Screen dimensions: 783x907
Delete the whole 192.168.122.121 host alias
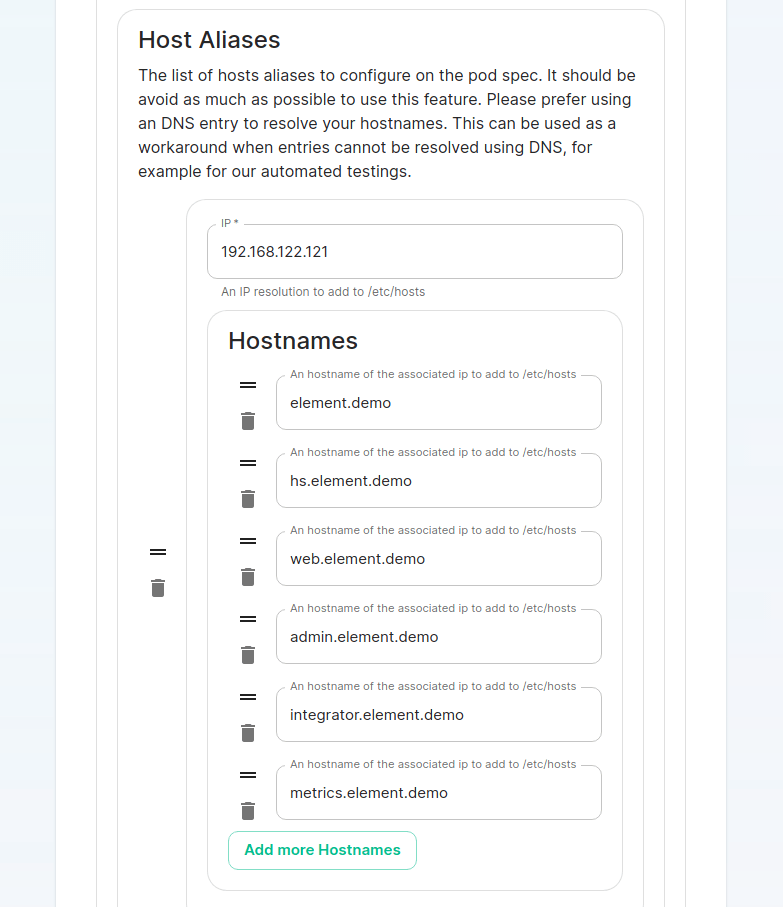coord(158,588)
